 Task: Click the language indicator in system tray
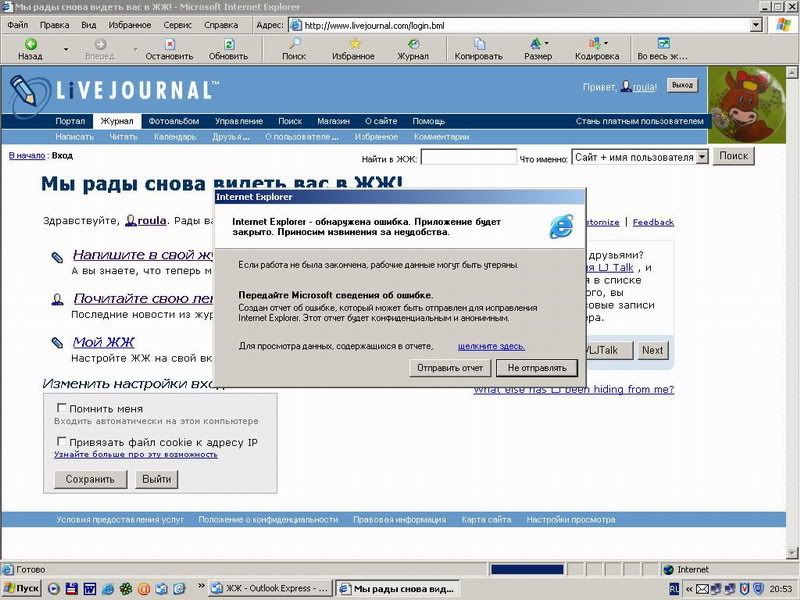673,589
